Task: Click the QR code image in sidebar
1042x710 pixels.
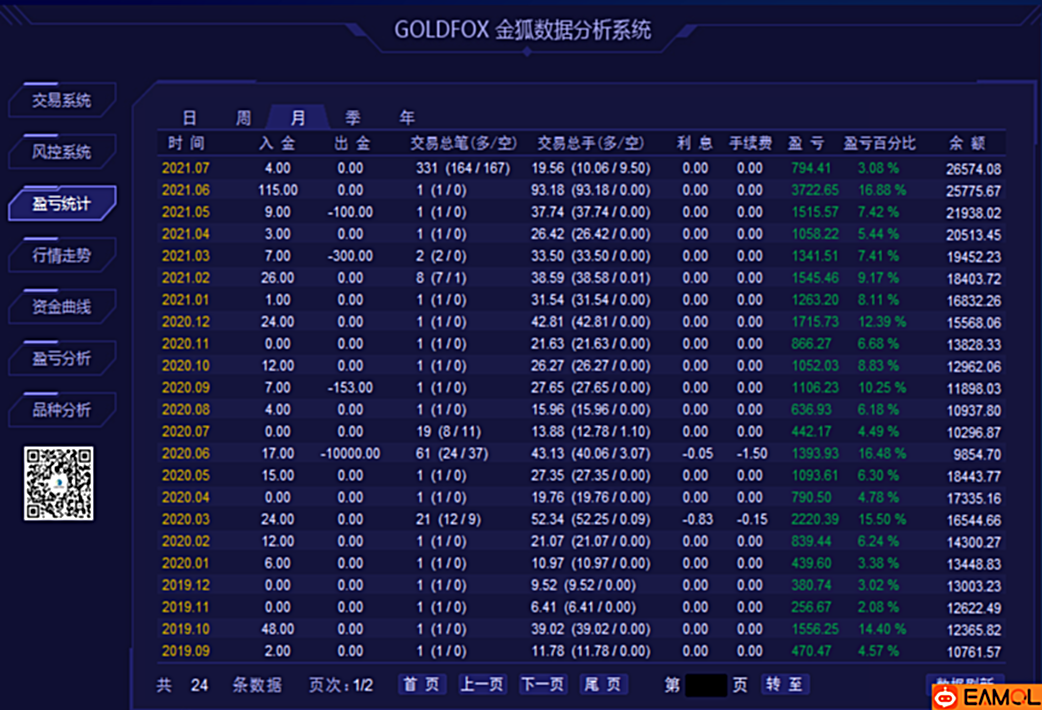Action: (58, 483)
